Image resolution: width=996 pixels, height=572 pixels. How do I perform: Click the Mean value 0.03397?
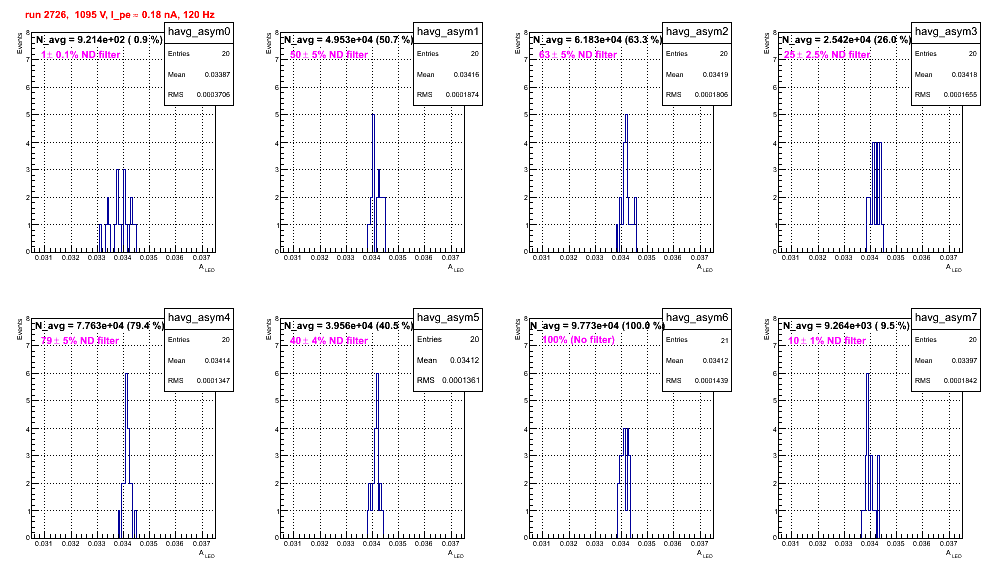(964, 360)
